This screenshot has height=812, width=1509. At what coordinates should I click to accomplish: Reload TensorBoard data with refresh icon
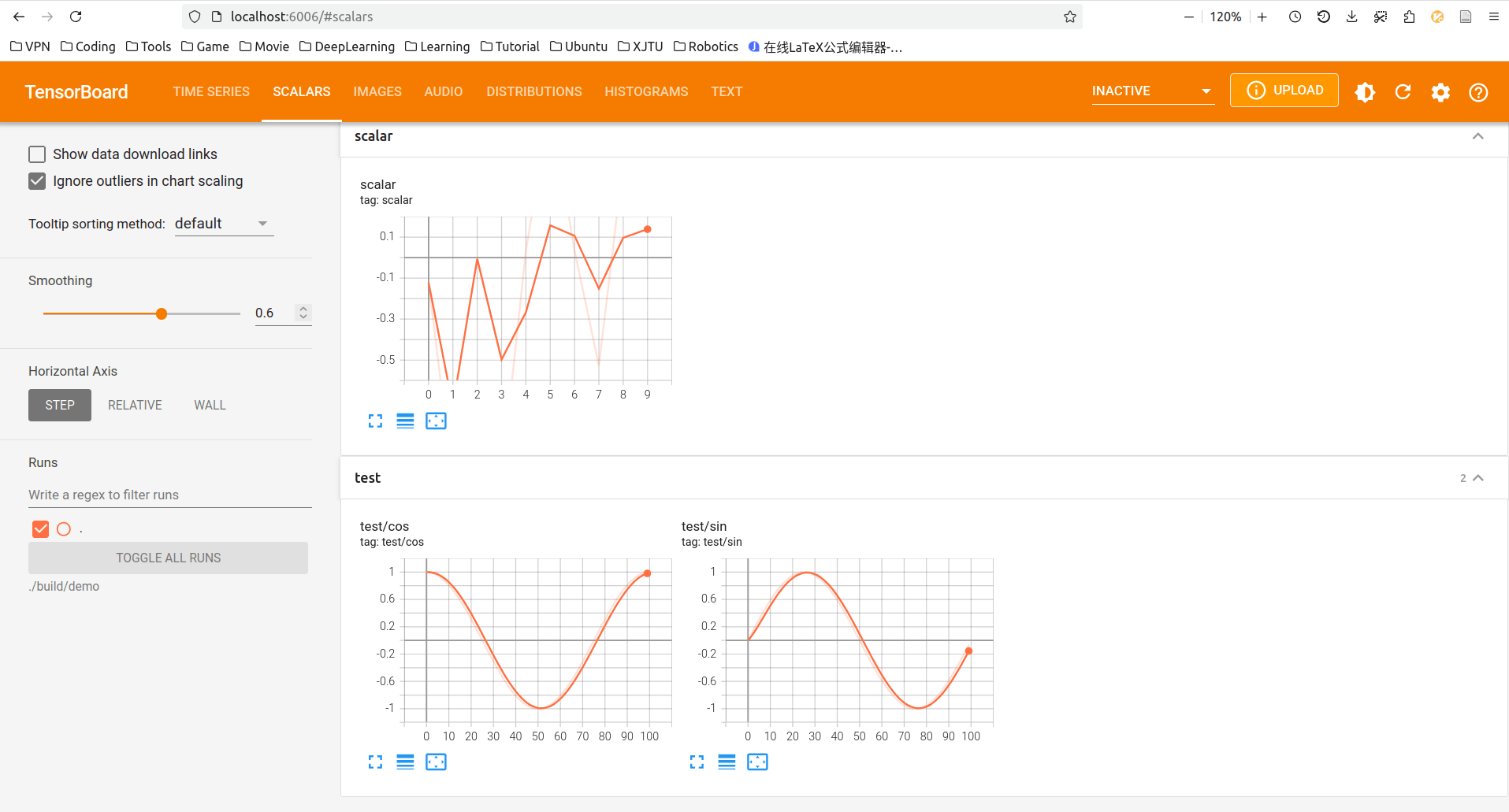point(1403,92)
